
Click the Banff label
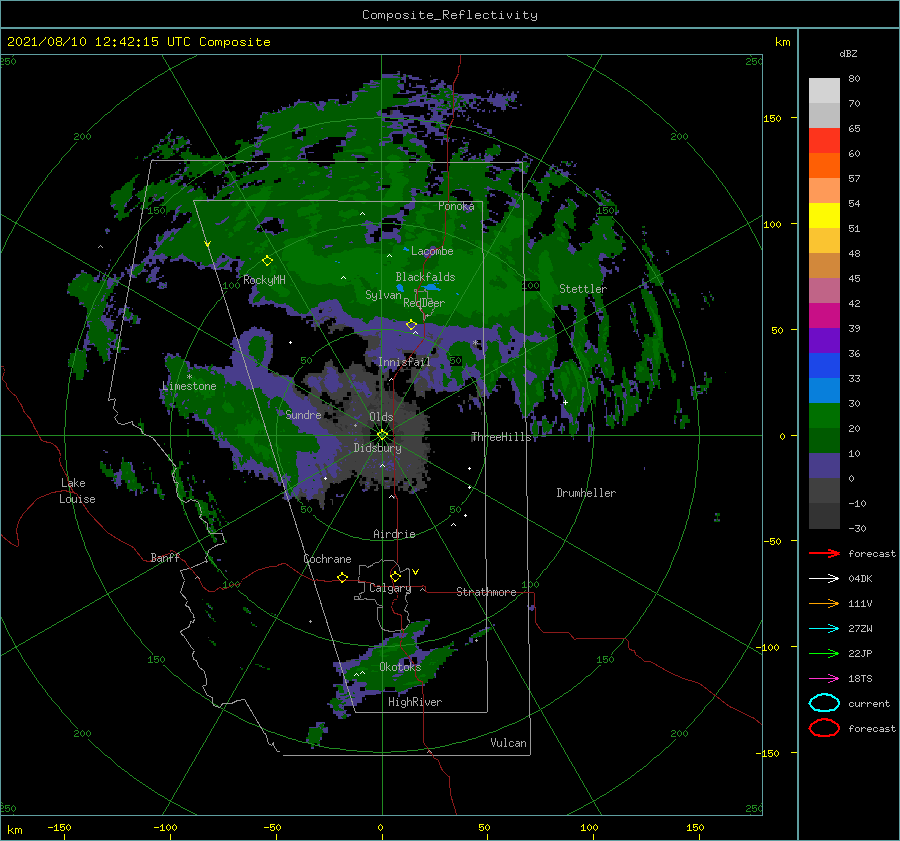165,557
